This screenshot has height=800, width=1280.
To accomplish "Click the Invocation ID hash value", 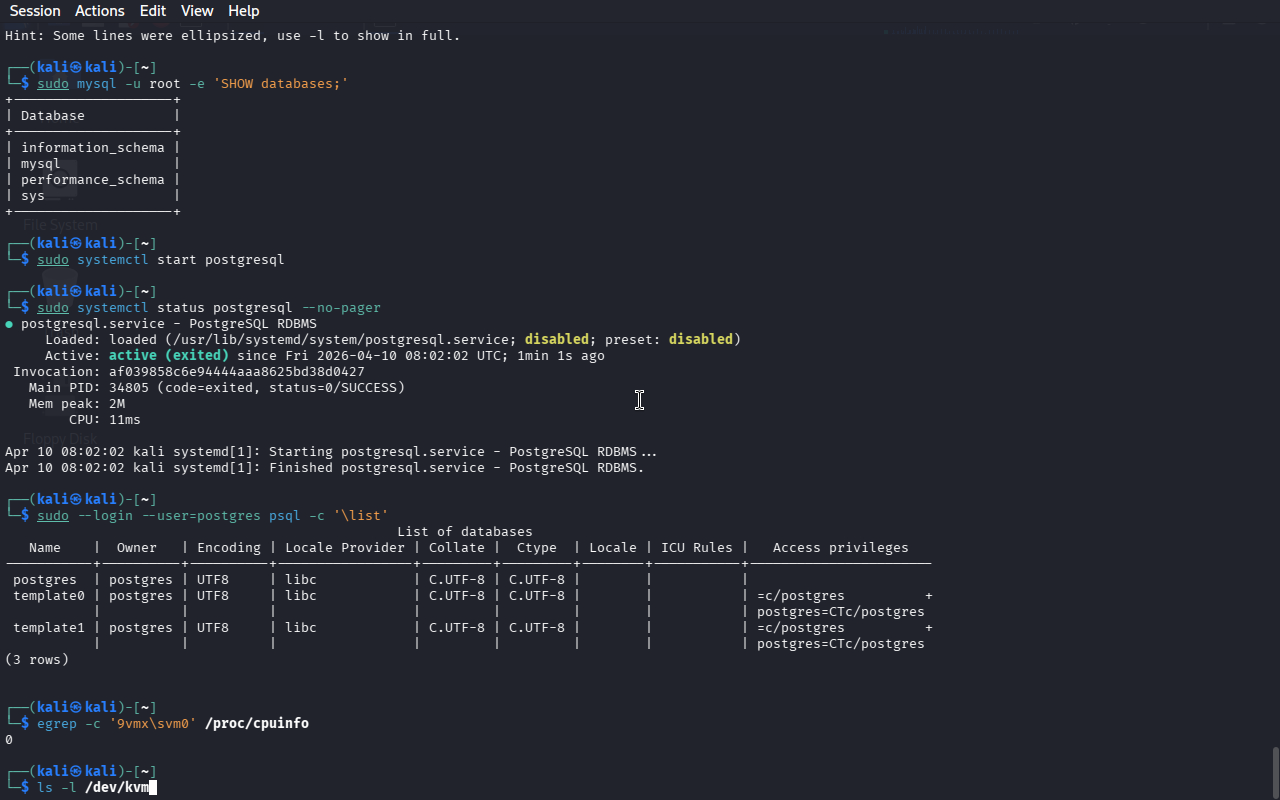I will click(x=236, y=372).
